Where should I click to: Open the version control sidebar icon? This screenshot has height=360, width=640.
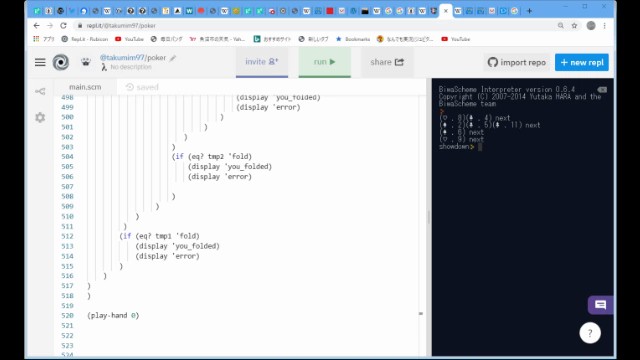pyautogui.click(x=40, y=91)
